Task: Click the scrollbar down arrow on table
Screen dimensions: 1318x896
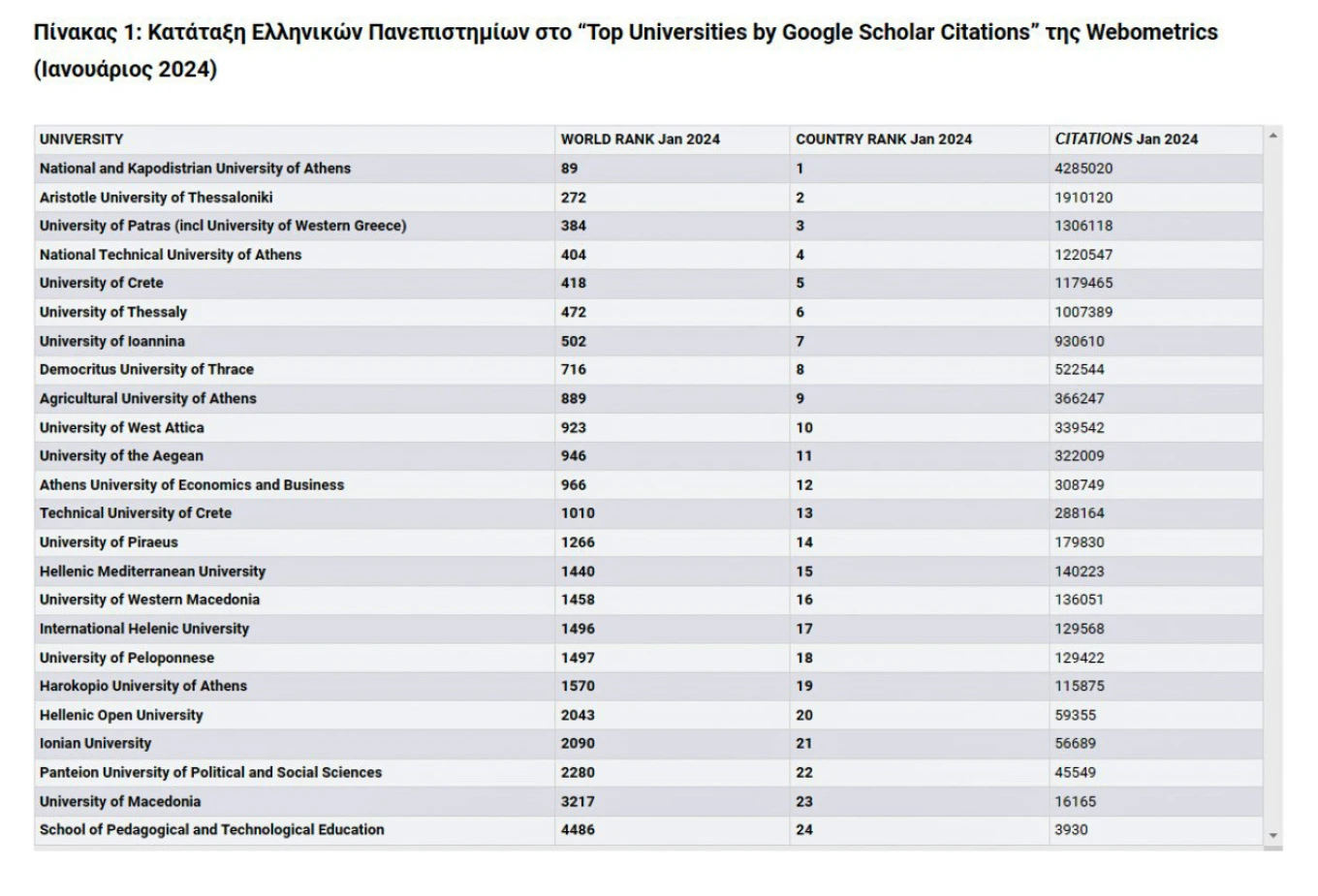Action: click(x=1273, y=835)
